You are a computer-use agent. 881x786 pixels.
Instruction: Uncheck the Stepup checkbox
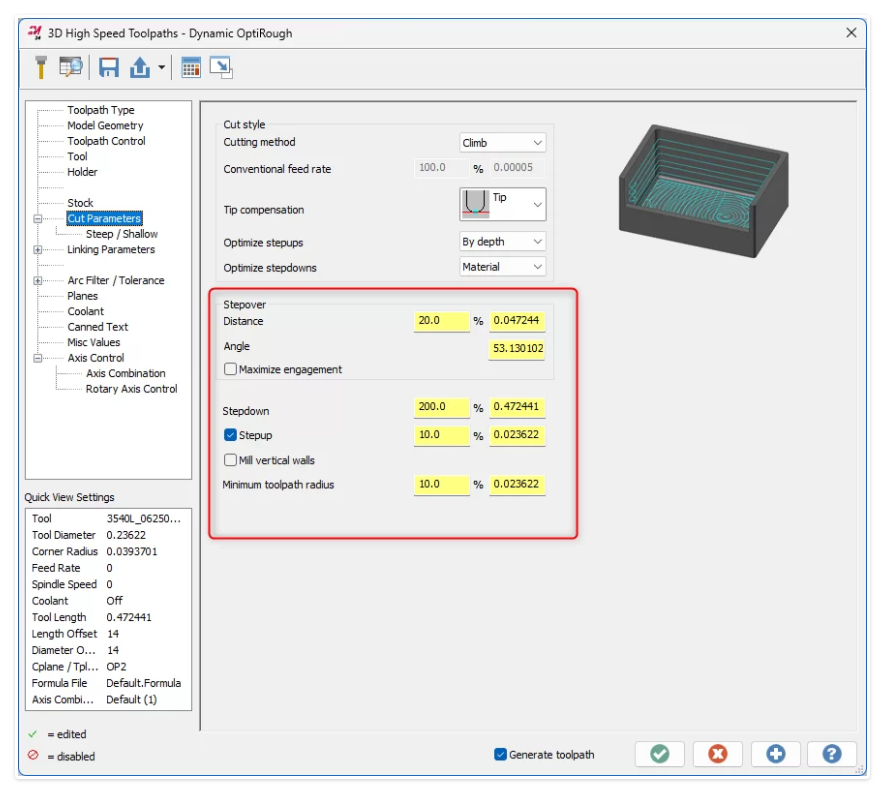point(231,435)
